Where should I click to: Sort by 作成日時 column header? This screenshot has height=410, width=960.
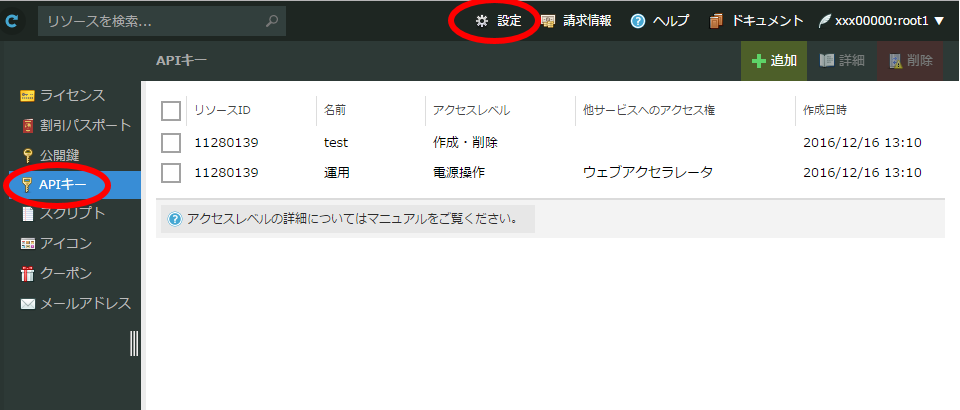click(x=825, y=111)
